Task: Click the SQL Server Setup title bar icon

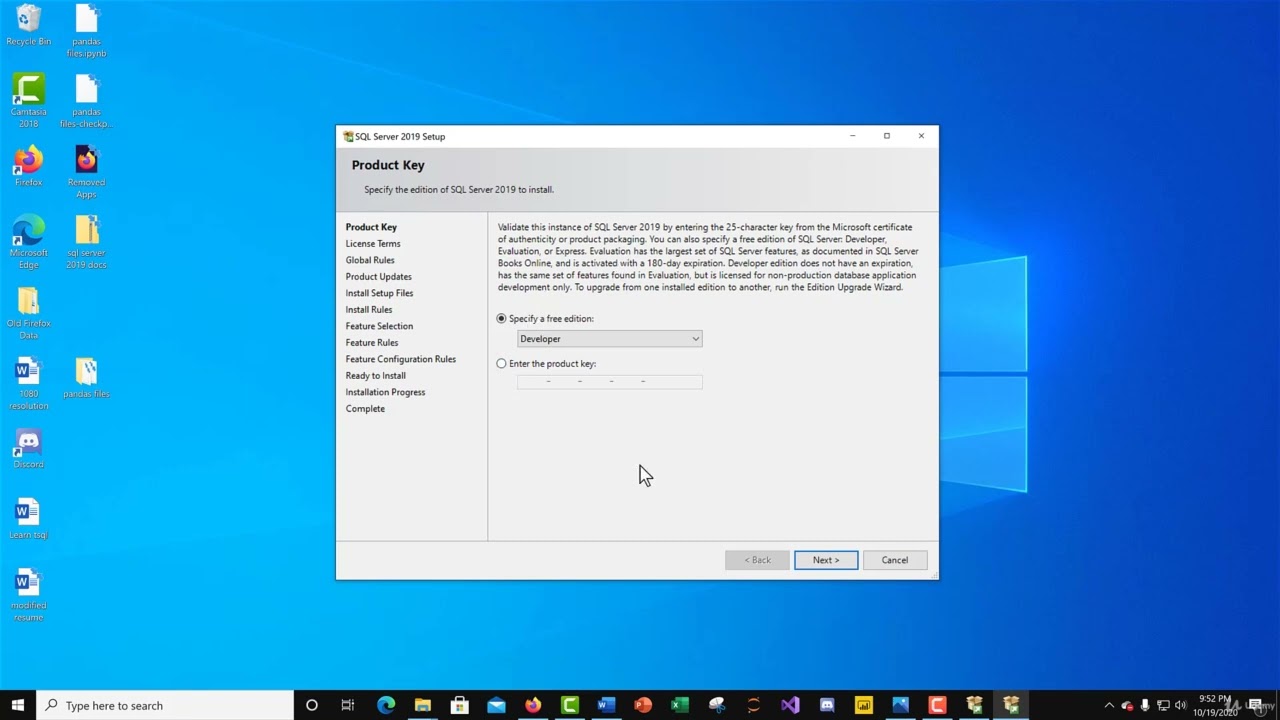Action: click(x=348, y=137)
